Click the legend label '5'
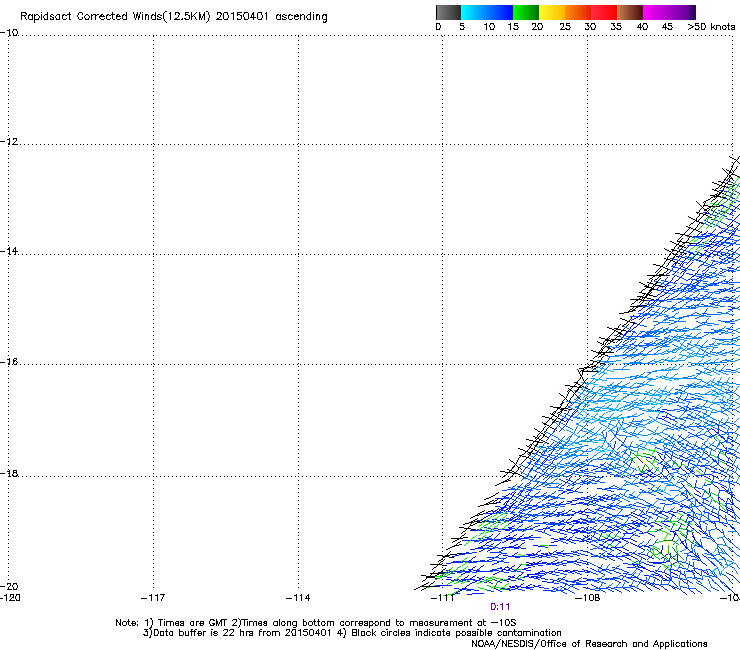This screenshot has width=740, height=650. pyautogui.click(x=462, y=27)
